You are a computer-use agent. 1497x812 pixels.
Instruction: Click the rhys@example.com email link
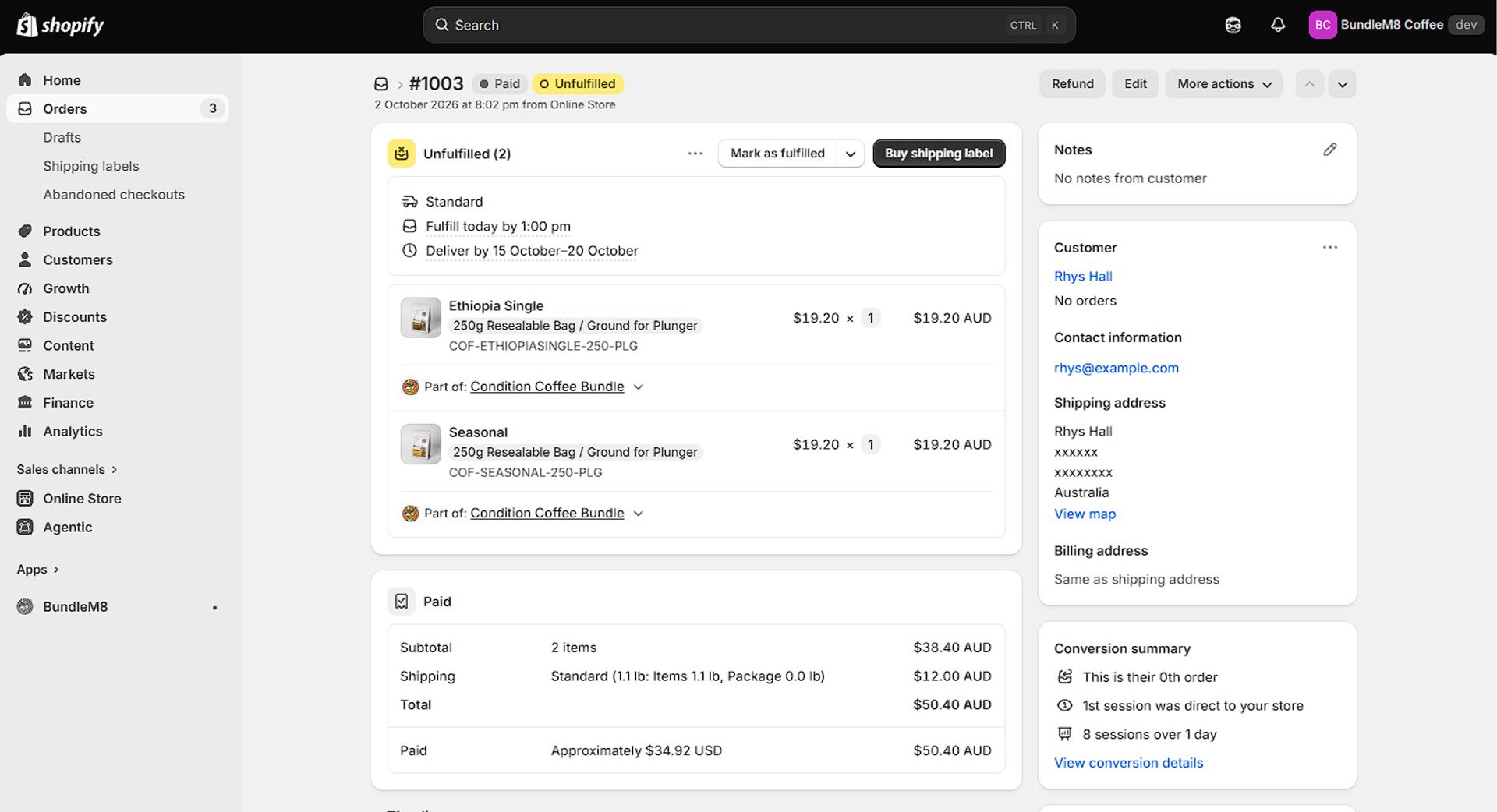[x=1116, y=369]
